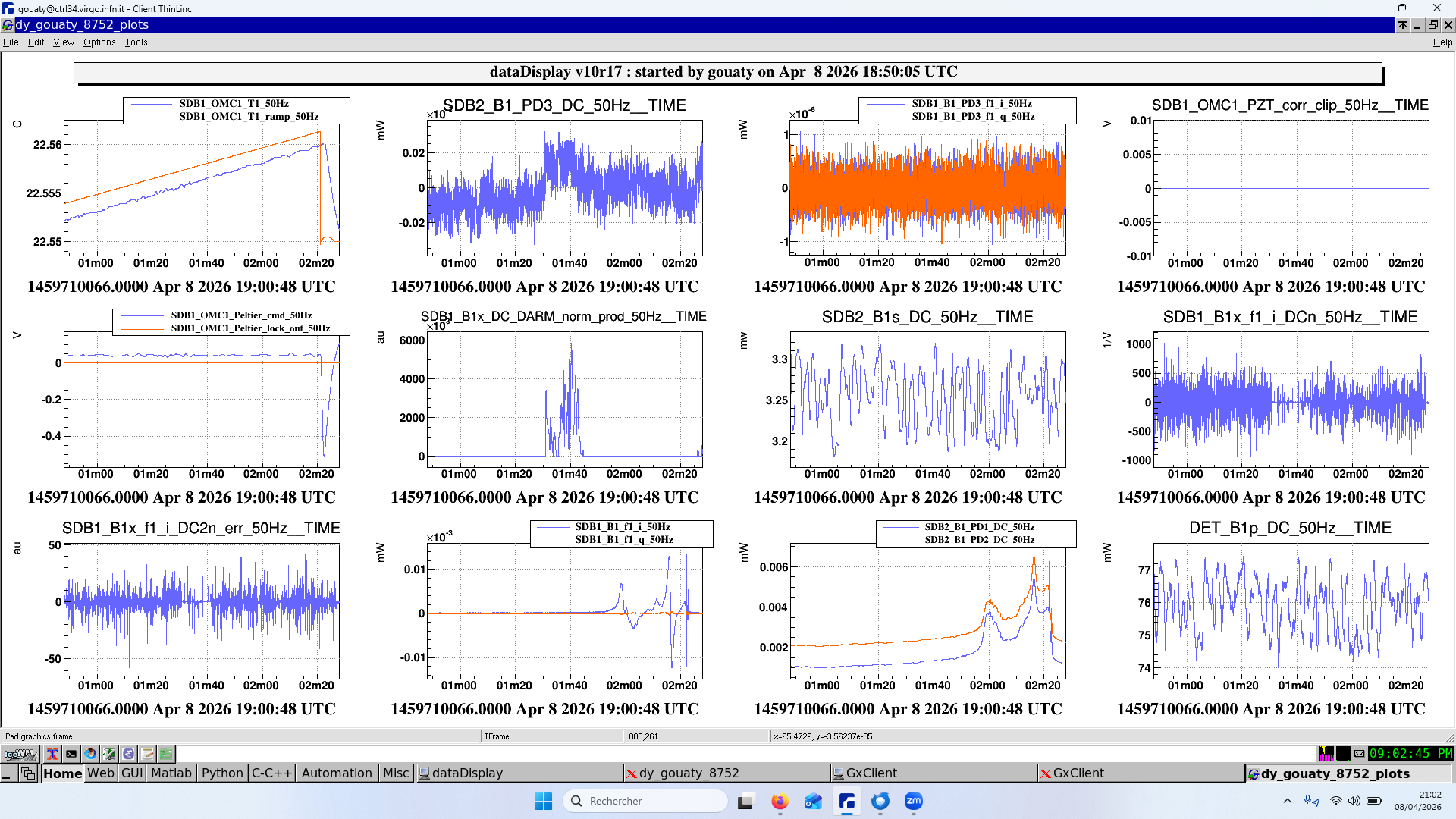1456x819 pixels.
Task: Click the Firefox icon in IceWM toolbar
Action: point(90,754)
